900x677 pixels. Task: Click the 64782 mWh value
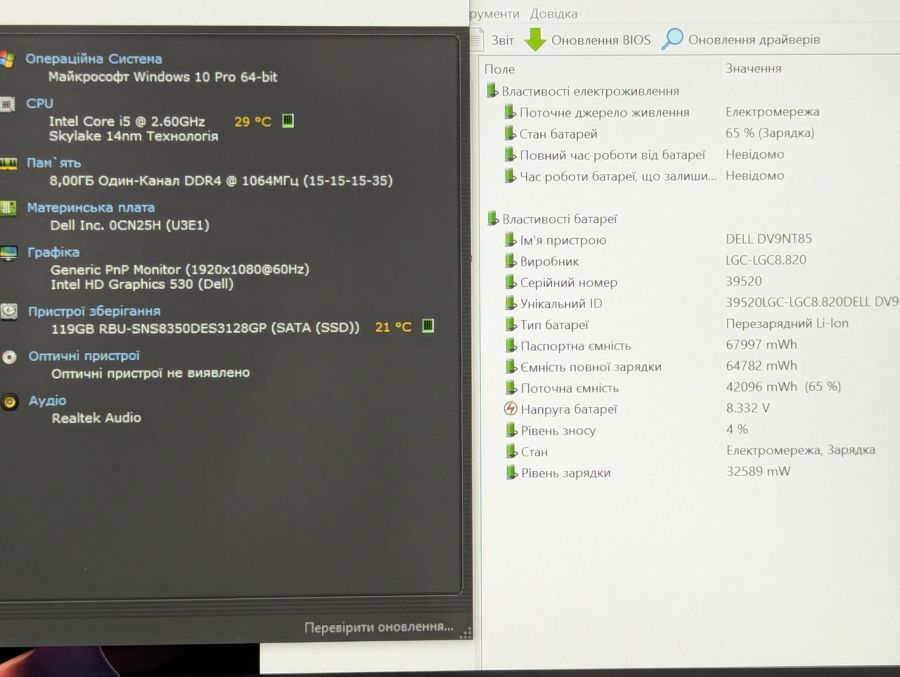[761, 366]
